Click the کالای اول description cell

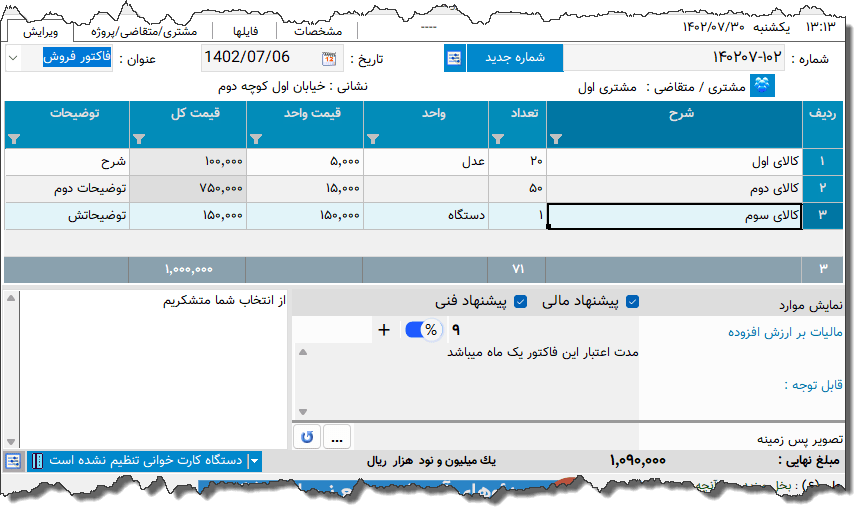[x=674, y=162]
